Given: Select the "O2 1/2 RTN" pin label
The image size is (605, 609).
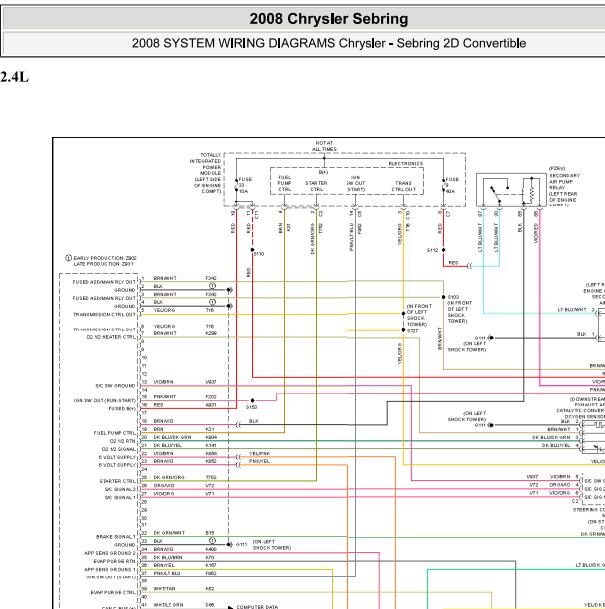Looking at the screenshot, I should point(123,441).
